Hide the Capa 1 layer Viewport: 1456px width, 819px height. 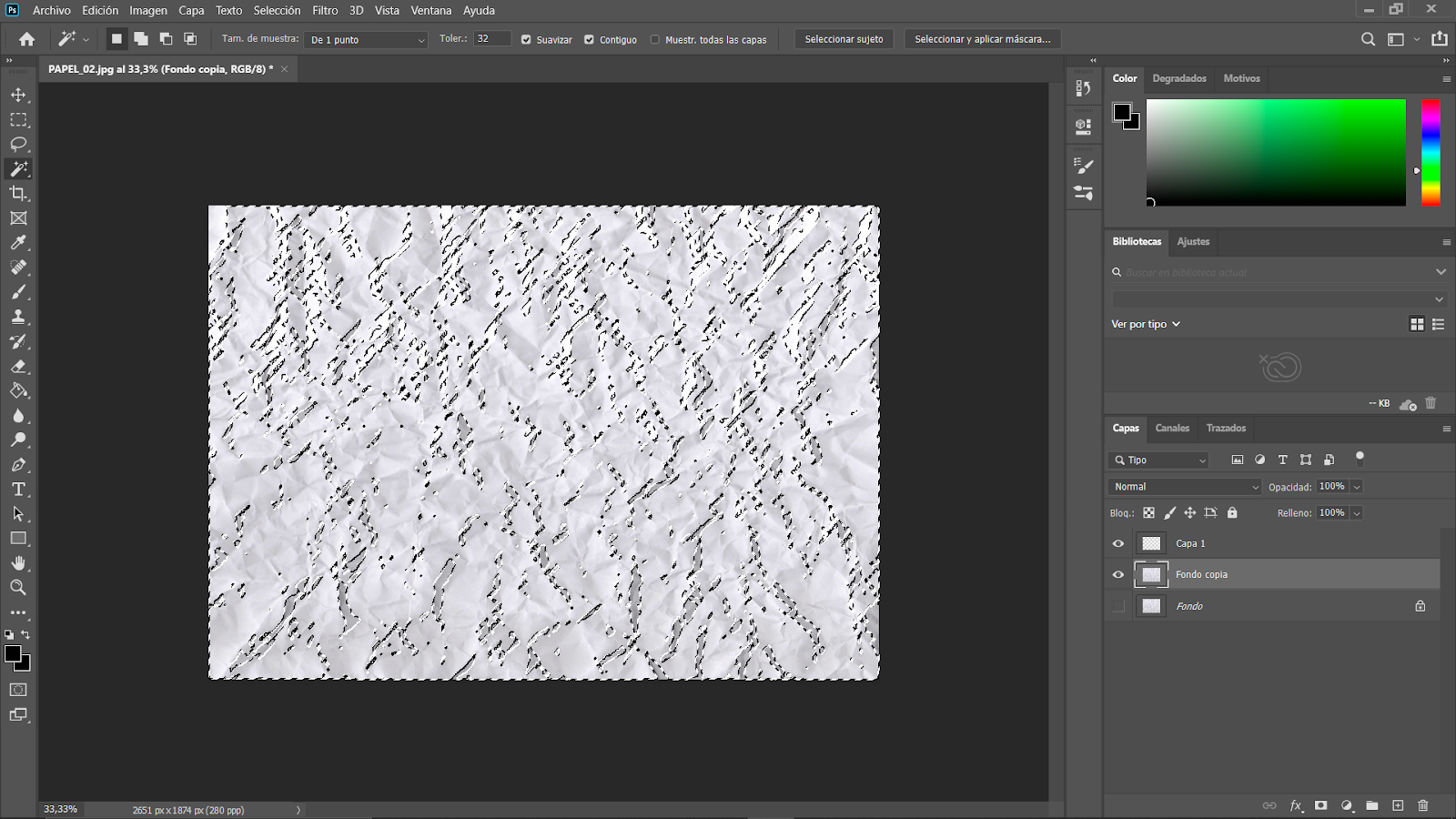pos(1118,543)
